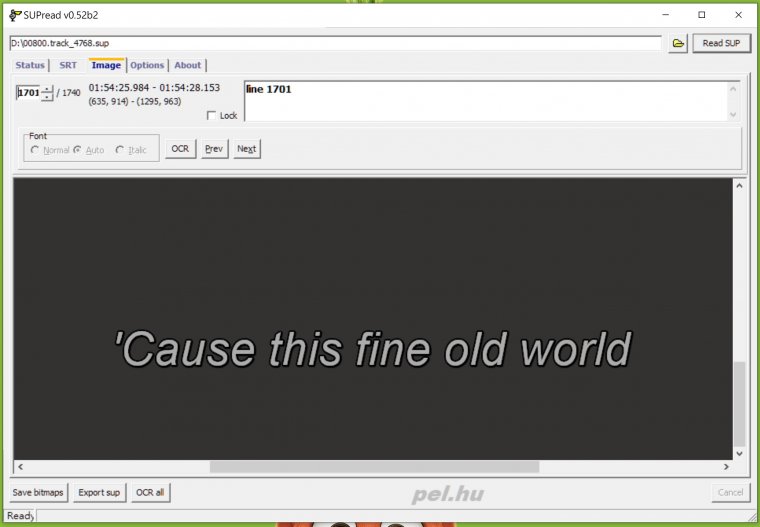Click the subtitle number field showing 1701
Image resolution: width=760 pixels, height=527 pixels.
[28, 93]
